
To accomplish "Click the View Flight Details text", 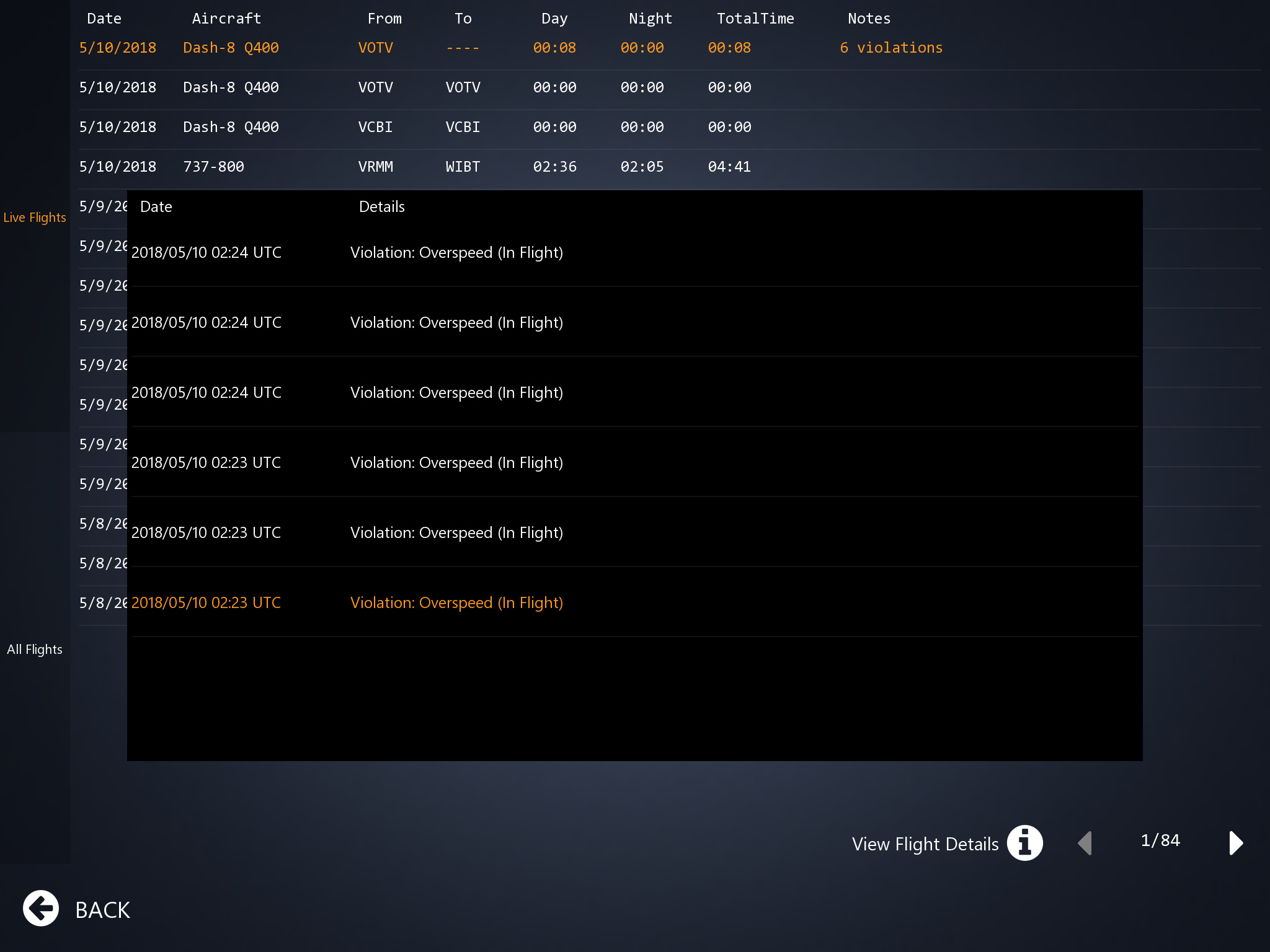I will [925, 844].
